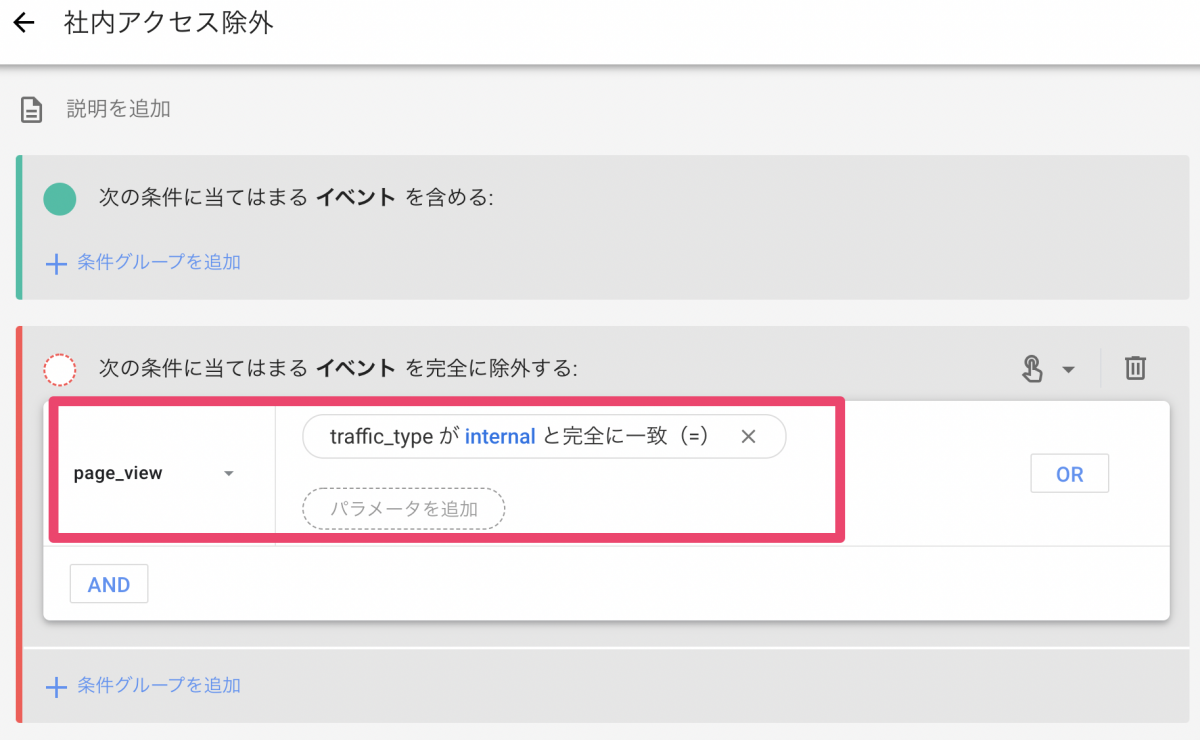Click the 社内アクセス除外 segment title
Viewport: 1200px width, 740px height.
[168, 24]
